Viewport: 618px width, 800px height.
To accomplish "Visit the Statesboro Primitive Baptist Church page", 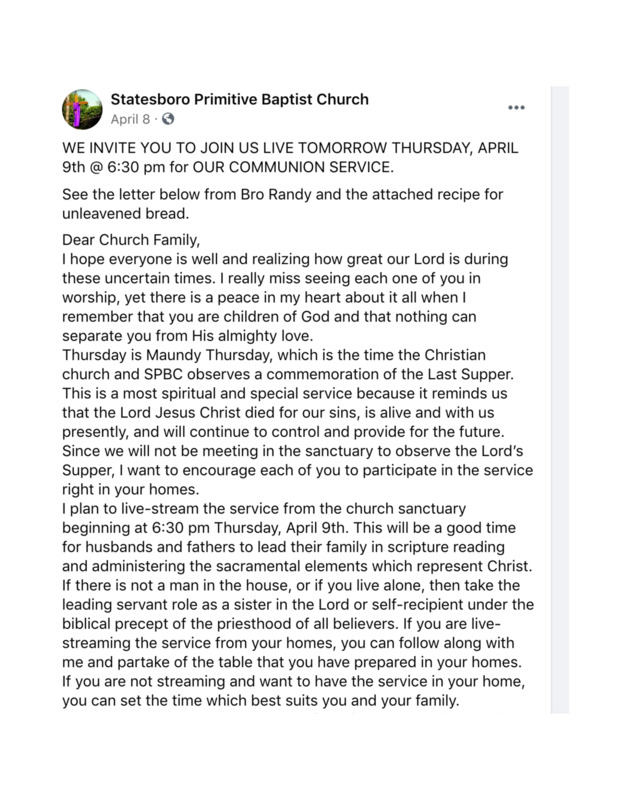I will tap(239, 99).
